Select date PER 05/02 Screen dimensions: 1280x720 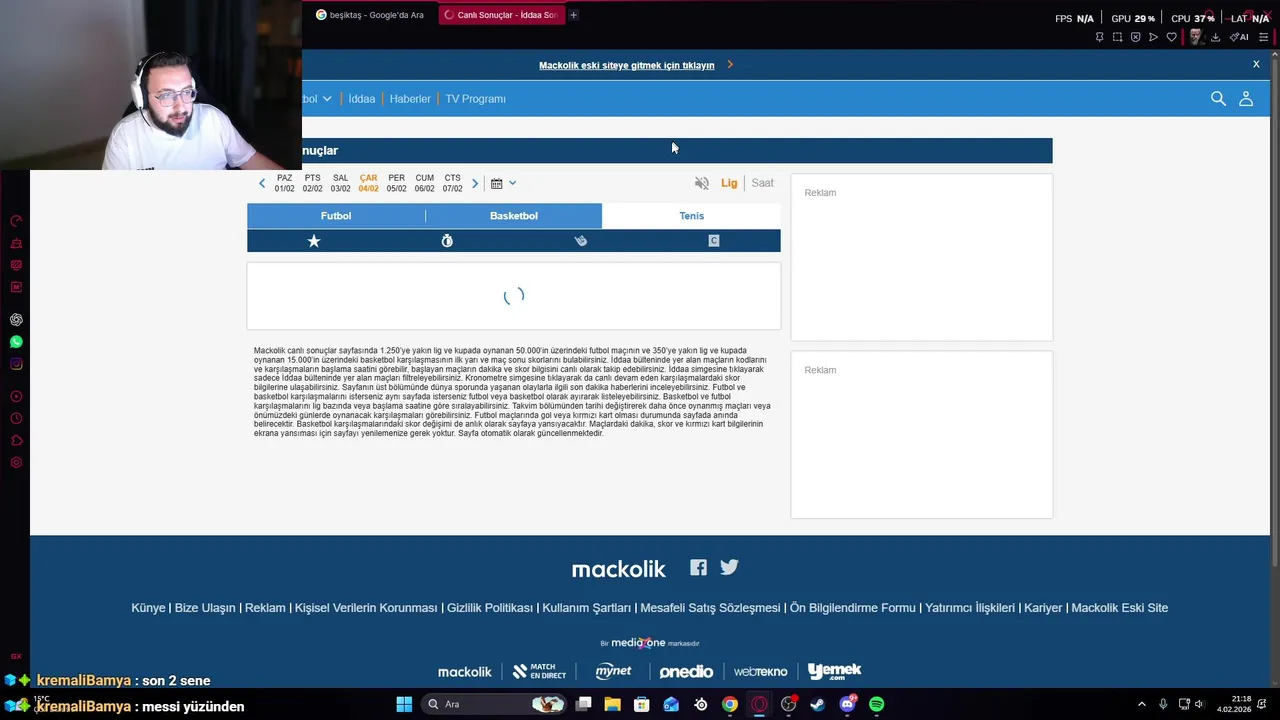tap(397, 183)
